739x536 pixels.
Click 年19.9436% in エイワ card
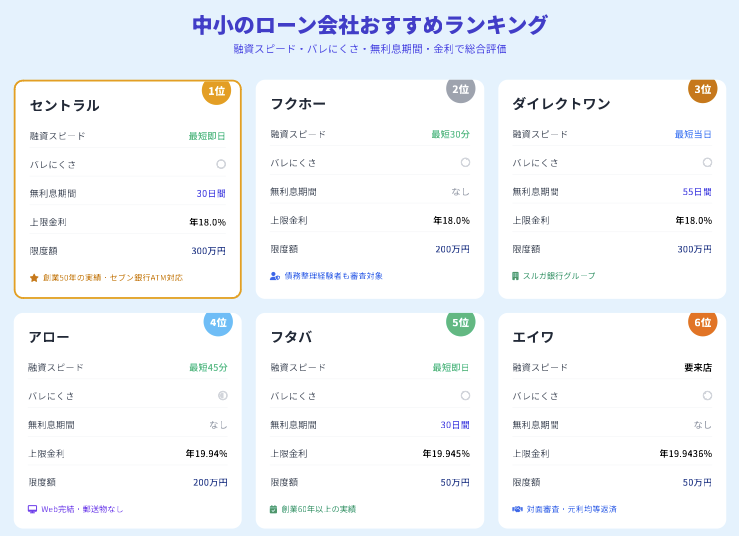[x=686, y=454]
